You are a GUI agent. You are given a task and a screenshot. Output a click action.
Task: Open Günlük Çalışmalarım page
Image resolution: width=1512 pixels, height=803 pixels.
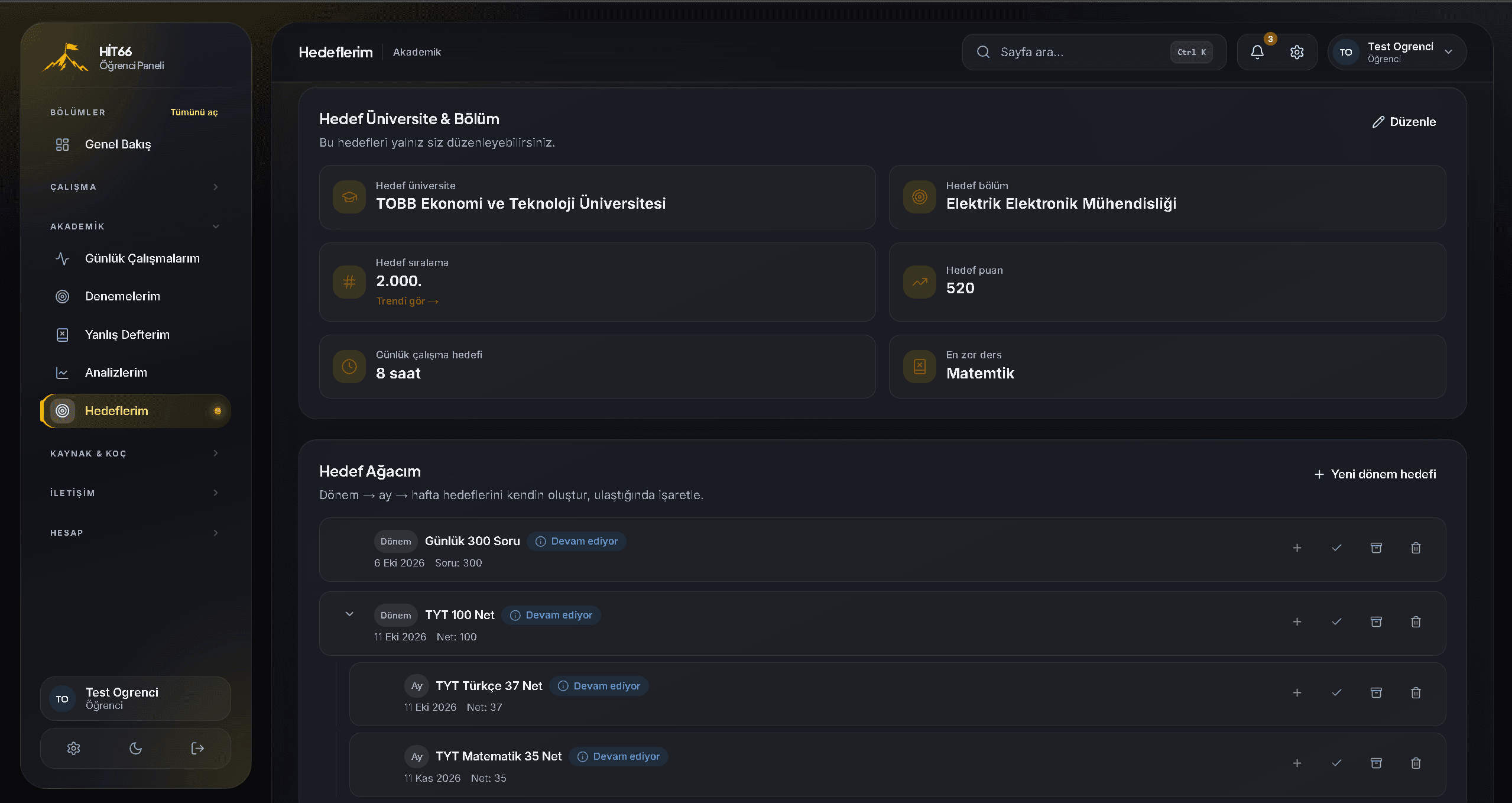[135, 258]
